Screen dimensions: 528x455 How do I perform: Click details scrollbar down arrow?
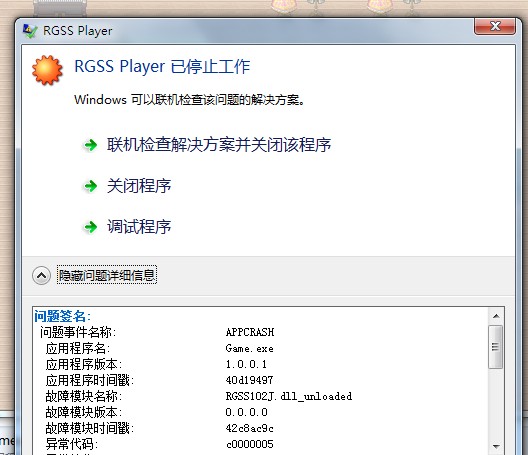[496, 447]
